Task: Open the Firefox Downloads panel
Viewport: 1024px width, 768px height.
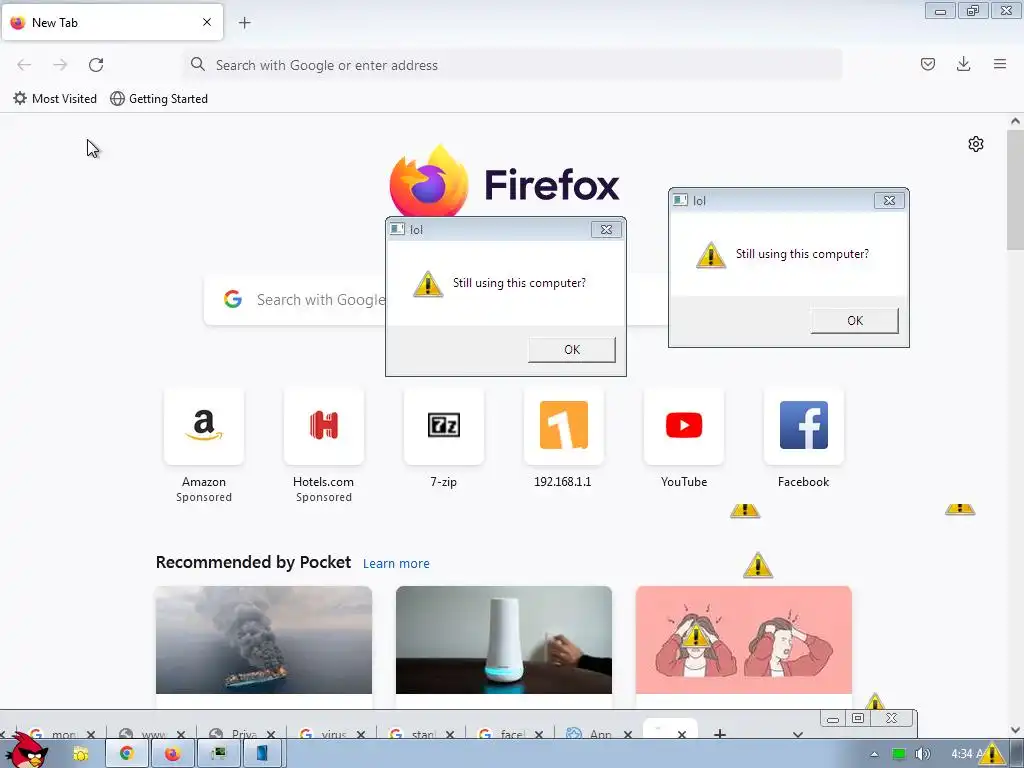Action: point(963,64)
